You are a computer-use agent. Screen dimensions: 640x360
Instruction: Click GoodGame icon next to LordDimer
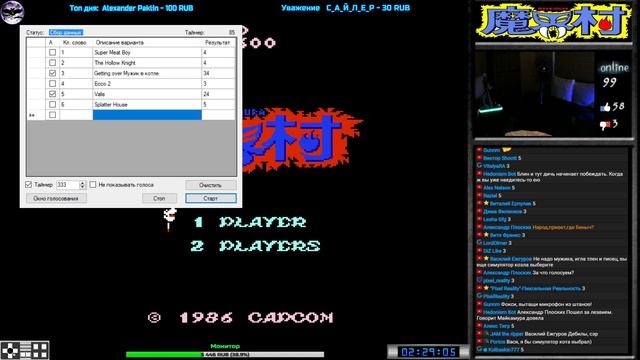pos(480,242)
